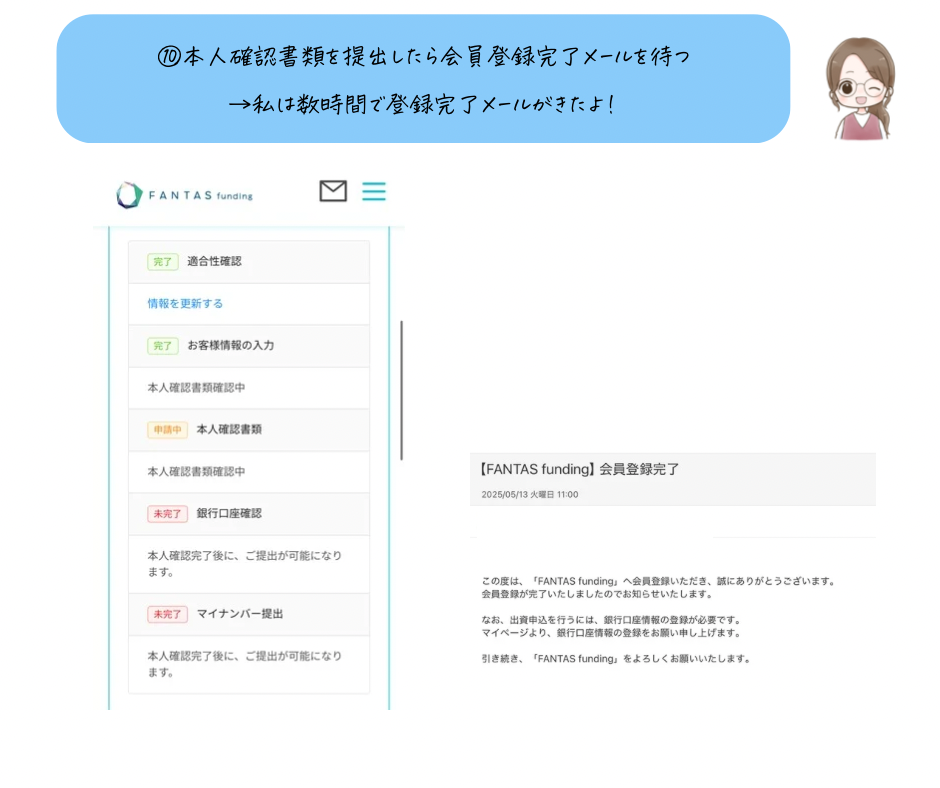Open the mail envelope icon

point(333,191)
